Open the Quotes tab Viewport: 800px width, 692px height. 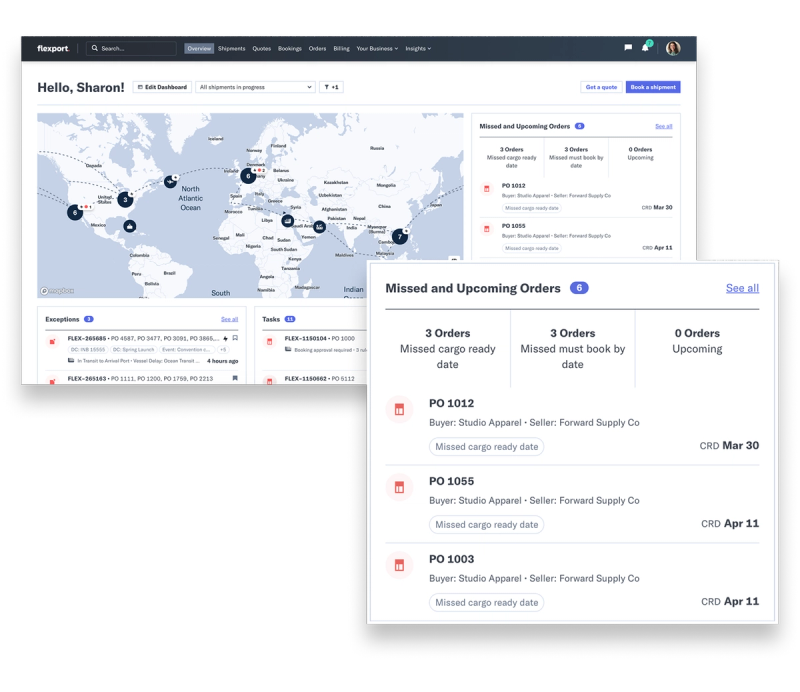point(262,48)
